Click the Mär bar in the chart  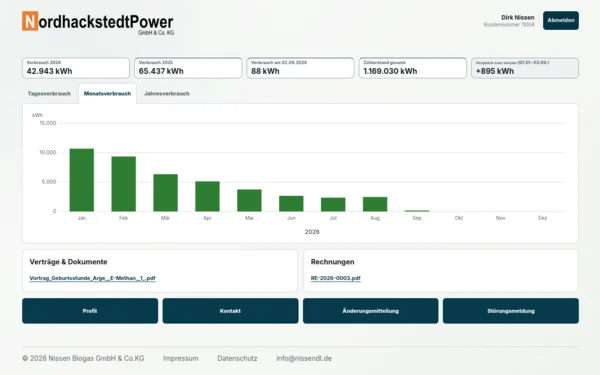pos(165,193)
